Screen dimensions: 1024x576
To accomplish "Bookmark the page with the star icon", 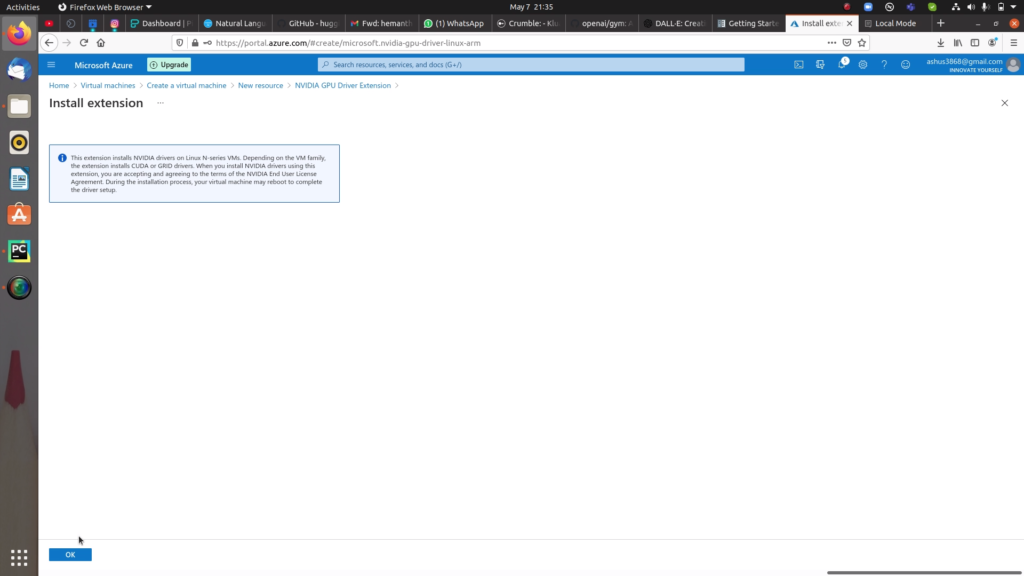I will click(862, 43).
